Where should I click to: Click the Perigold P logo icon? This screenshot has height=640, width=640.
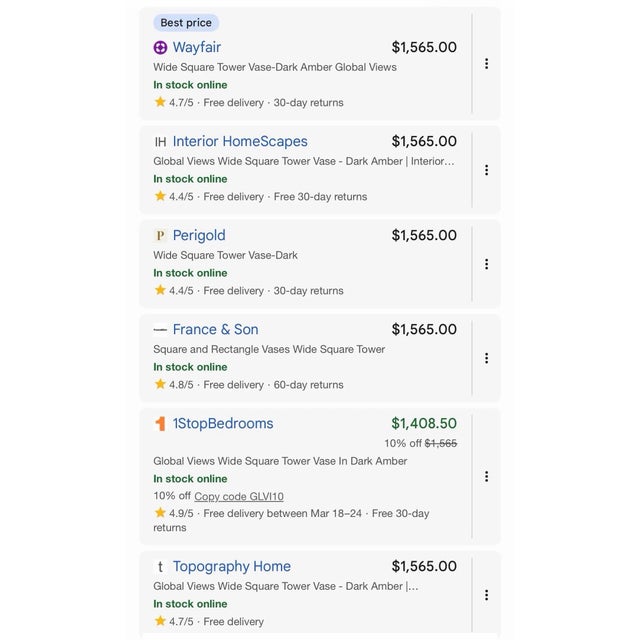(160, 235)
